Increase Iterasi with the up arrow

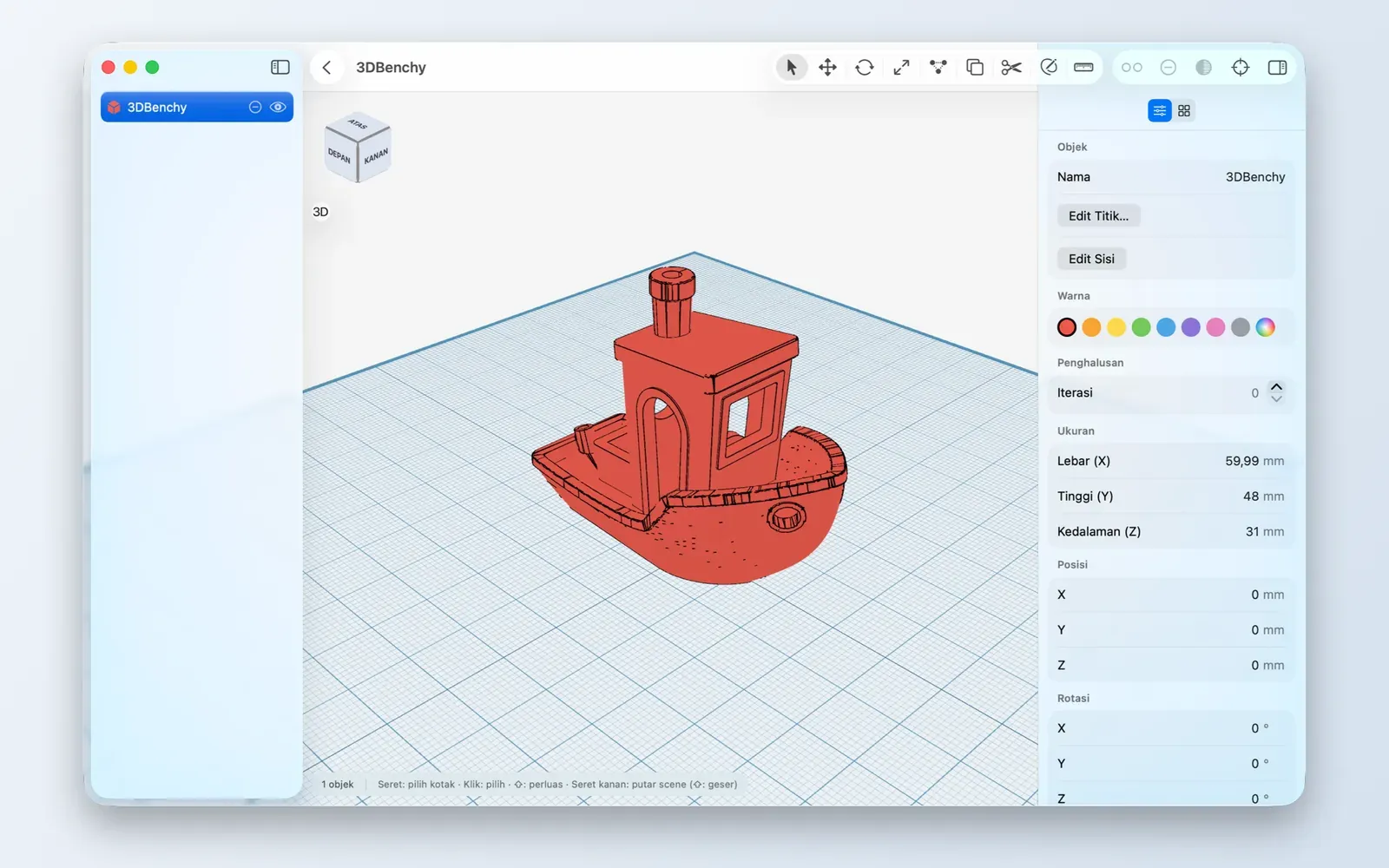pos(1276,387)
